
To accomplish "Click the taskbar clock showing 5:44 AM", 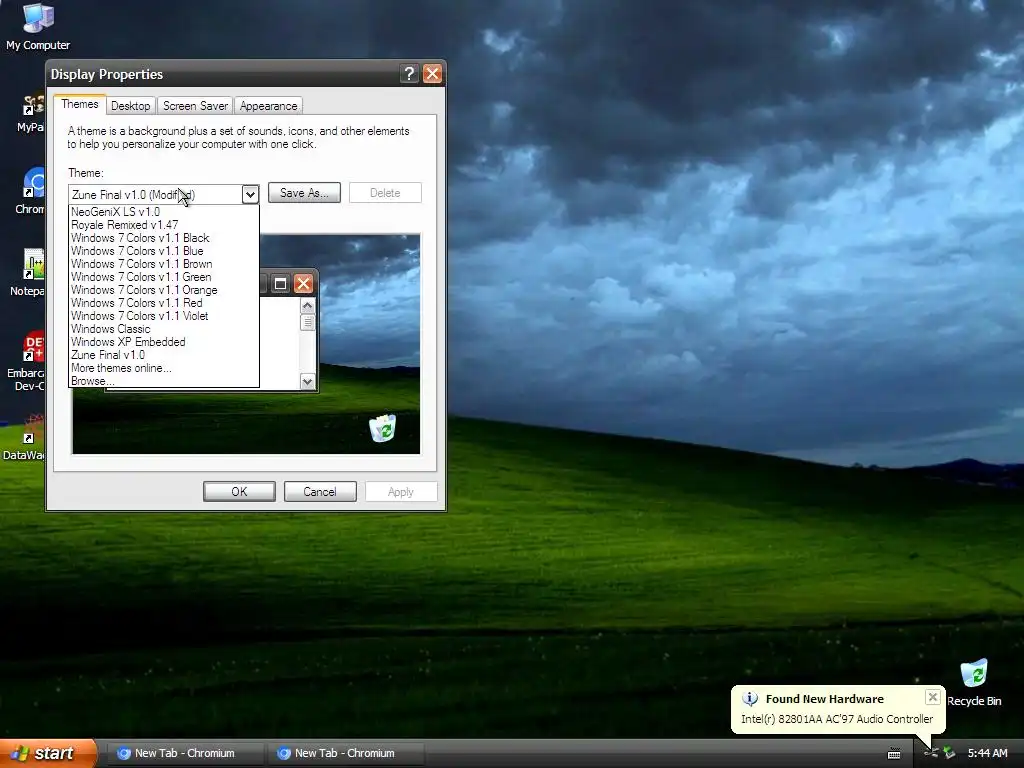I will tap(987, 753).
